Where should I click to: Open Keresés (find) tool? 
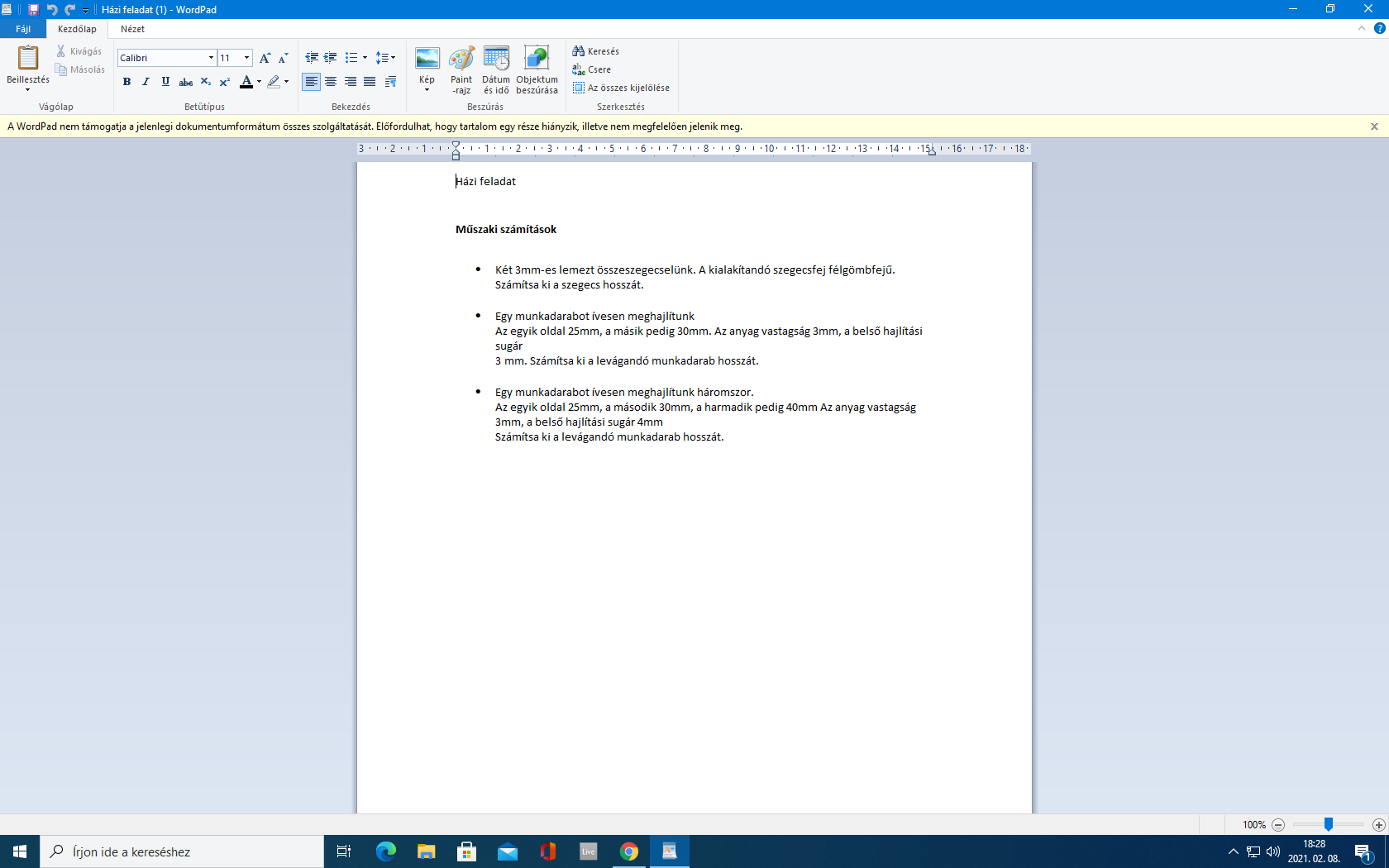click(596, 51)
